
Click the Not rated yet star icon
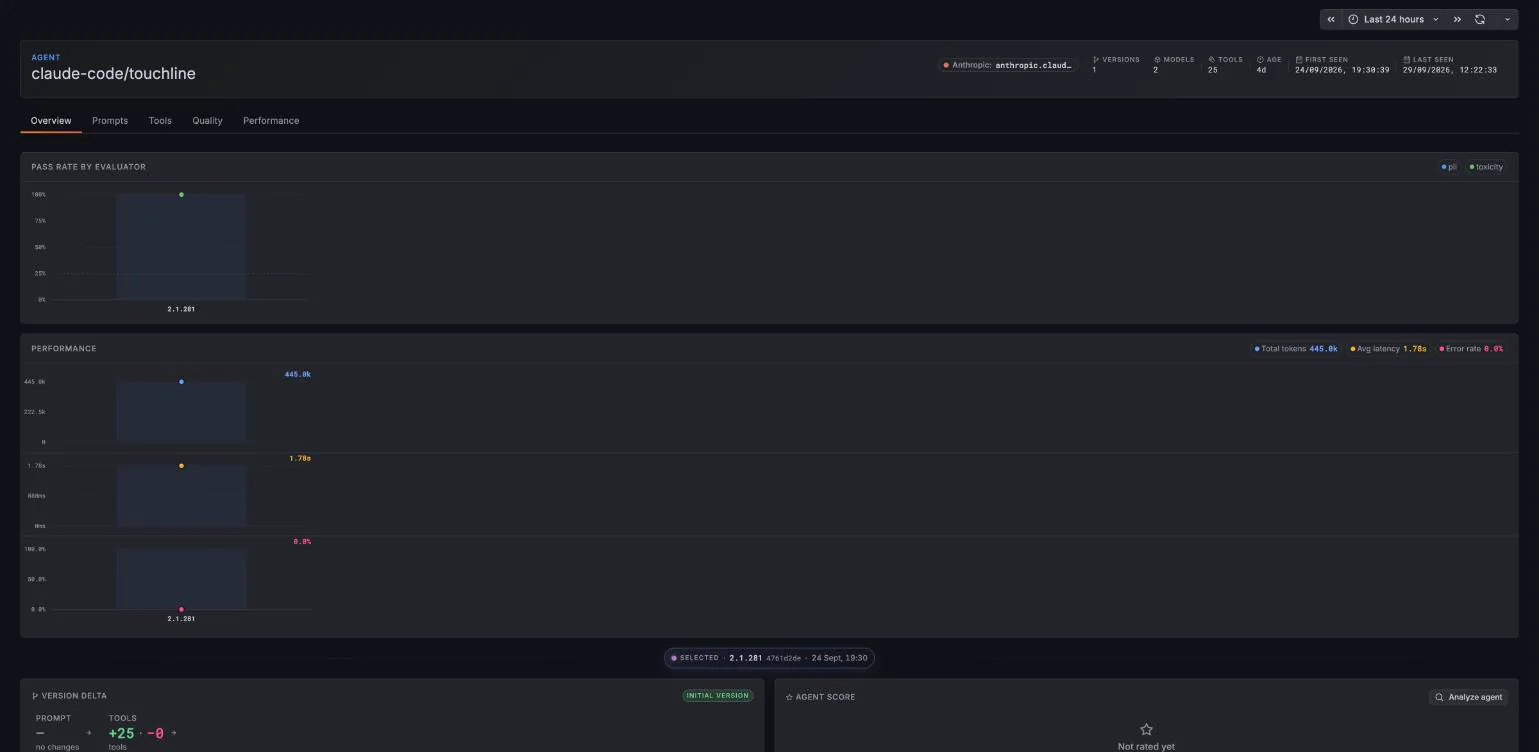click(1146, 729)
